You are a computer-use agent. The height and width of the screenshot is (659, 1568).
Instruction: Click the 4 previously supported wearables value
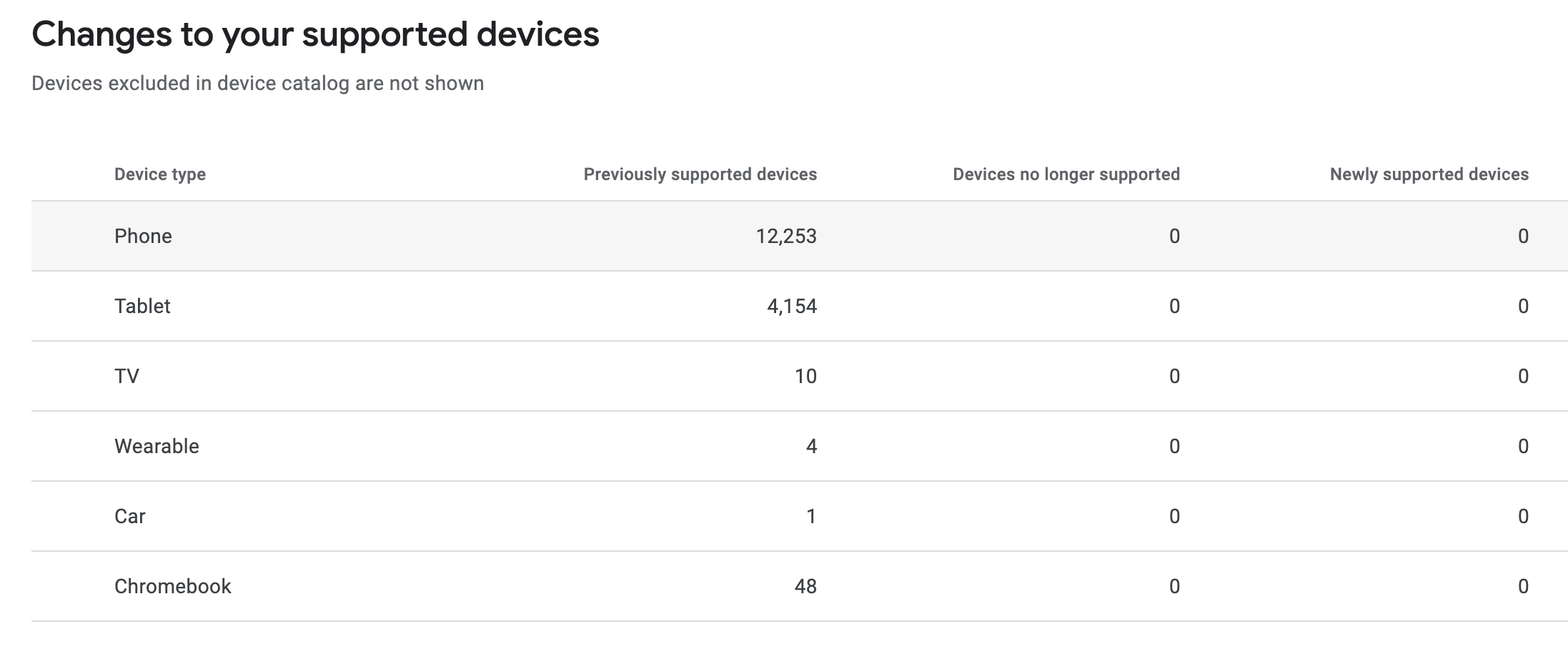pos(811,447)
